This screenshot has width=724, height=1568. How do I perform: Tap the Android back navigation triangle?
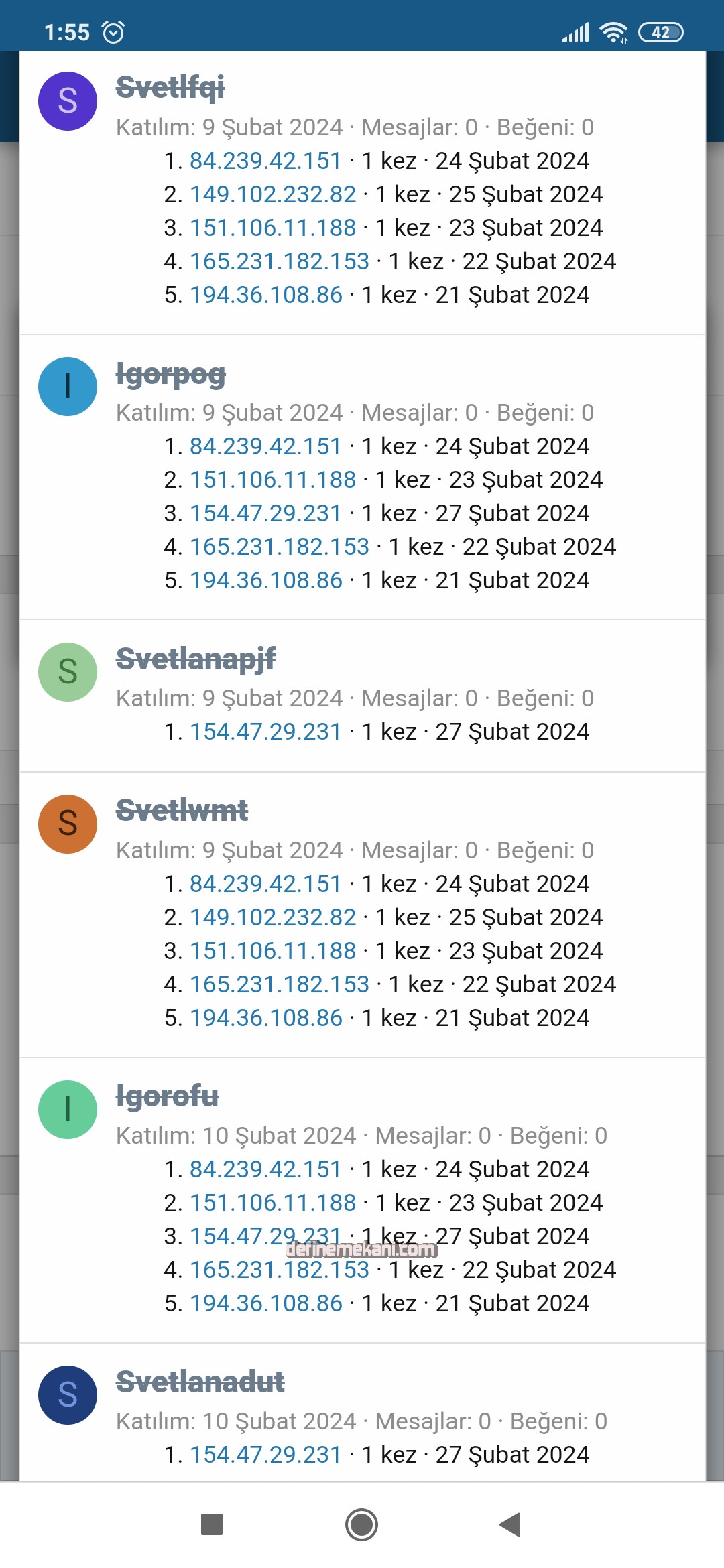point(511,1524)
